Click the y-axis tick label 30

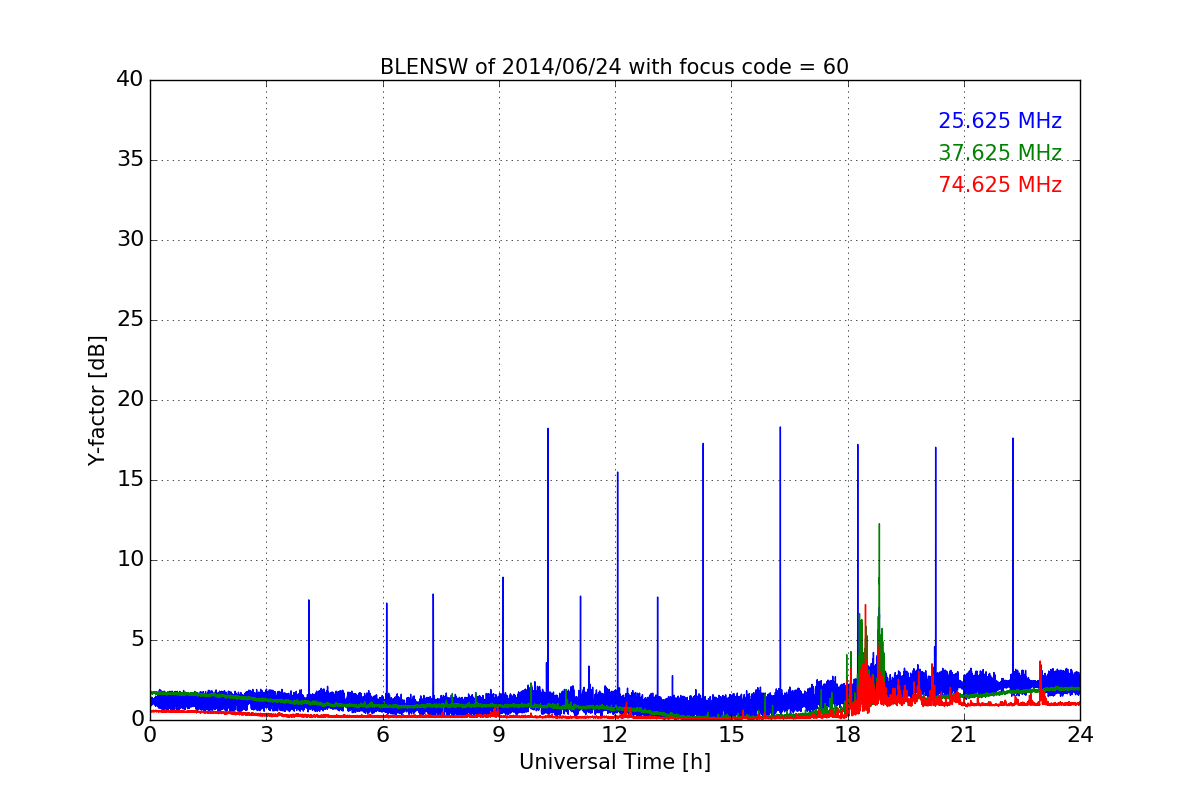pyautogui.click(x=130, y=240)
